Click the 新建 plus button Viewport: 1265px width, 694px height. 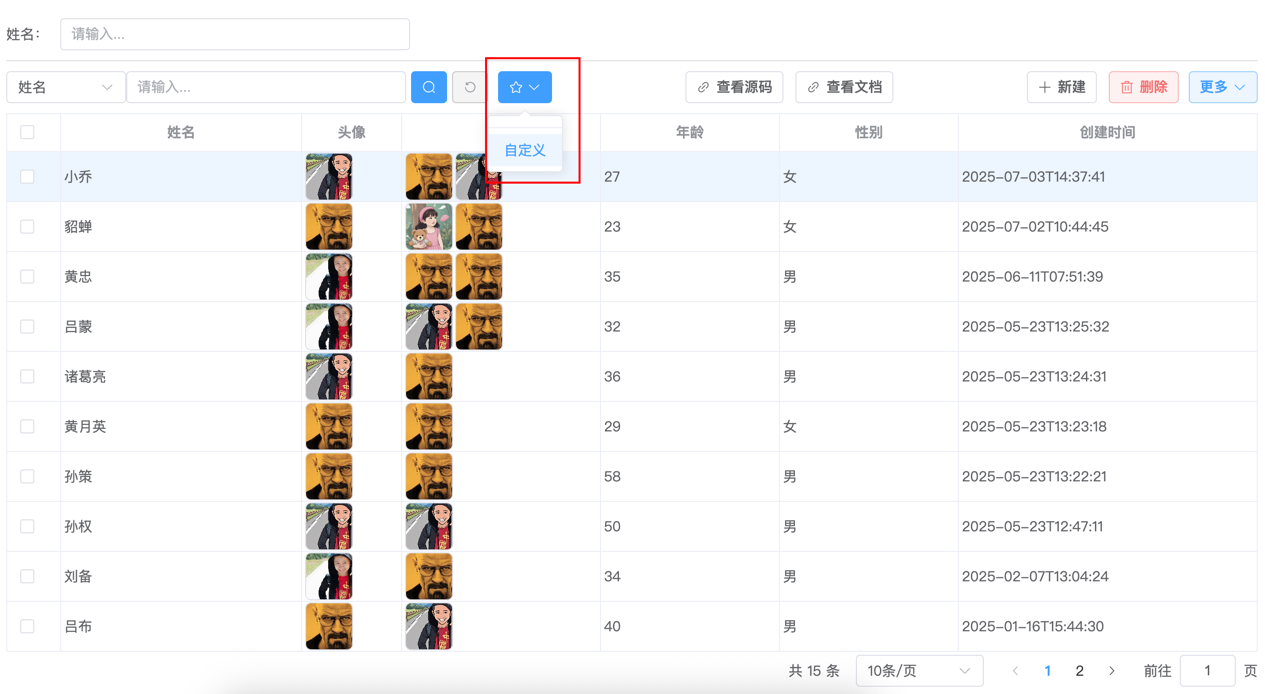pos(1062,87)
